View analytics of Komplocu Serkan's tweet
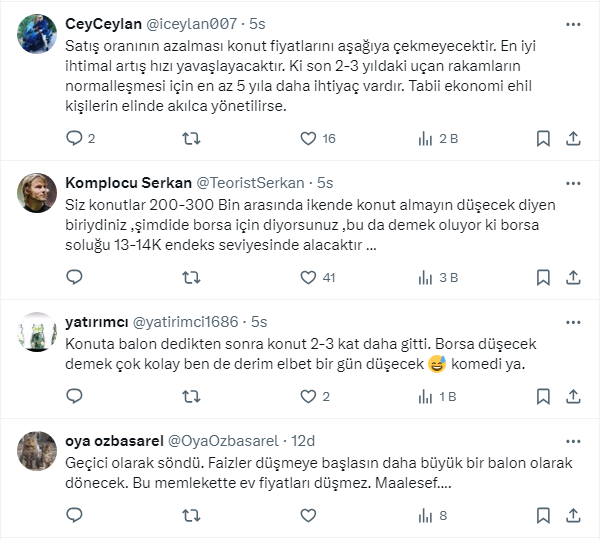 point(424,277)
